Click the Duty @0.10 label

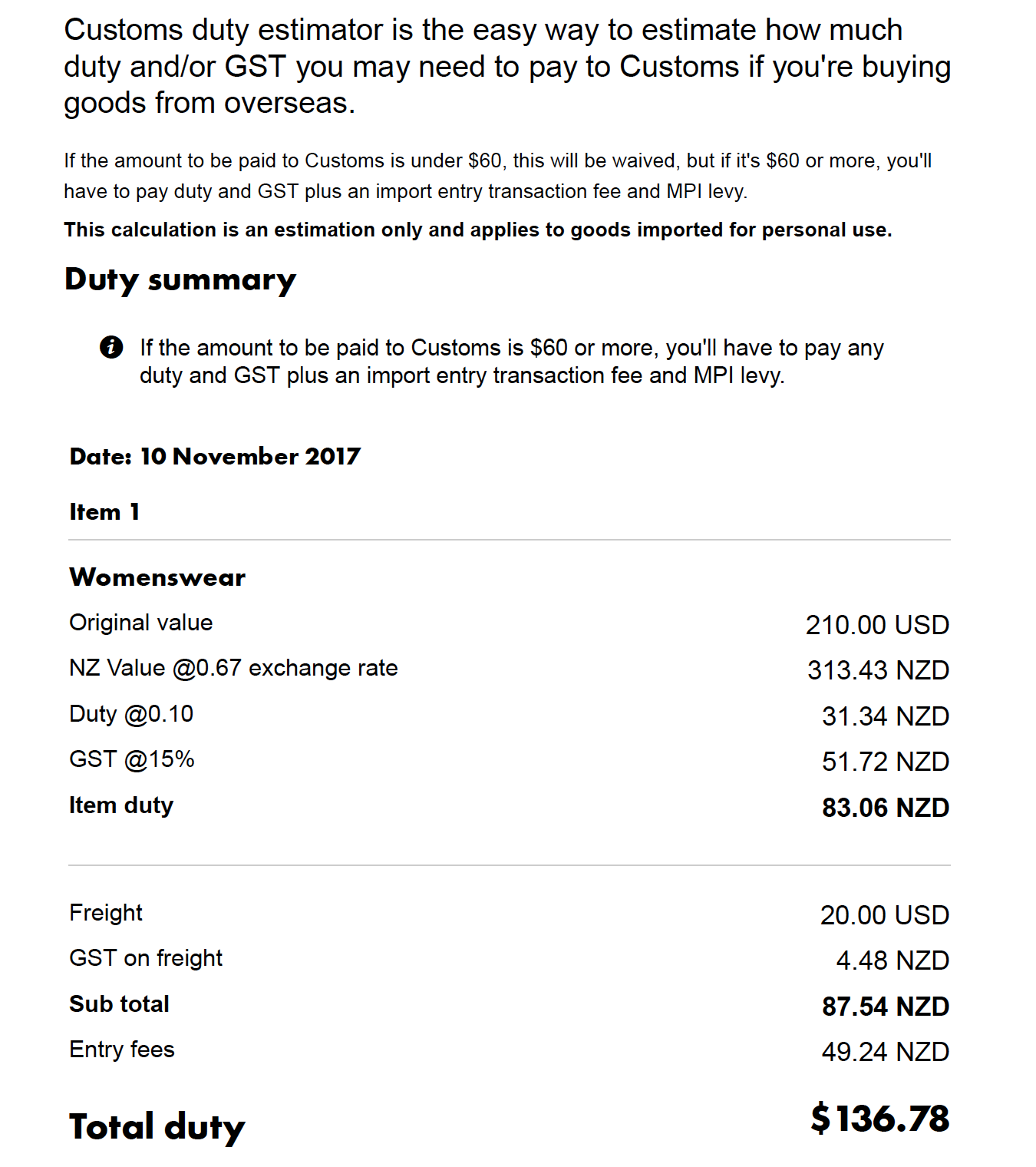pyautogui.click(x=131, y=714)
